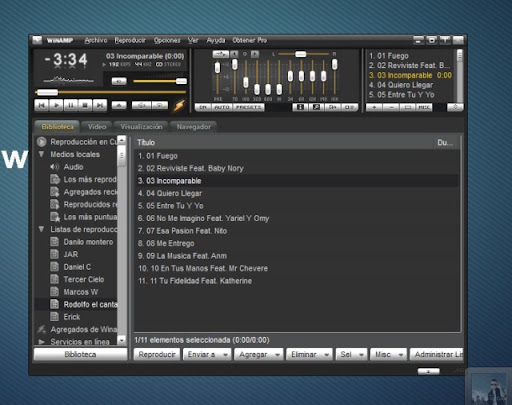Switch to the Visualización tab

pos(141,127)
